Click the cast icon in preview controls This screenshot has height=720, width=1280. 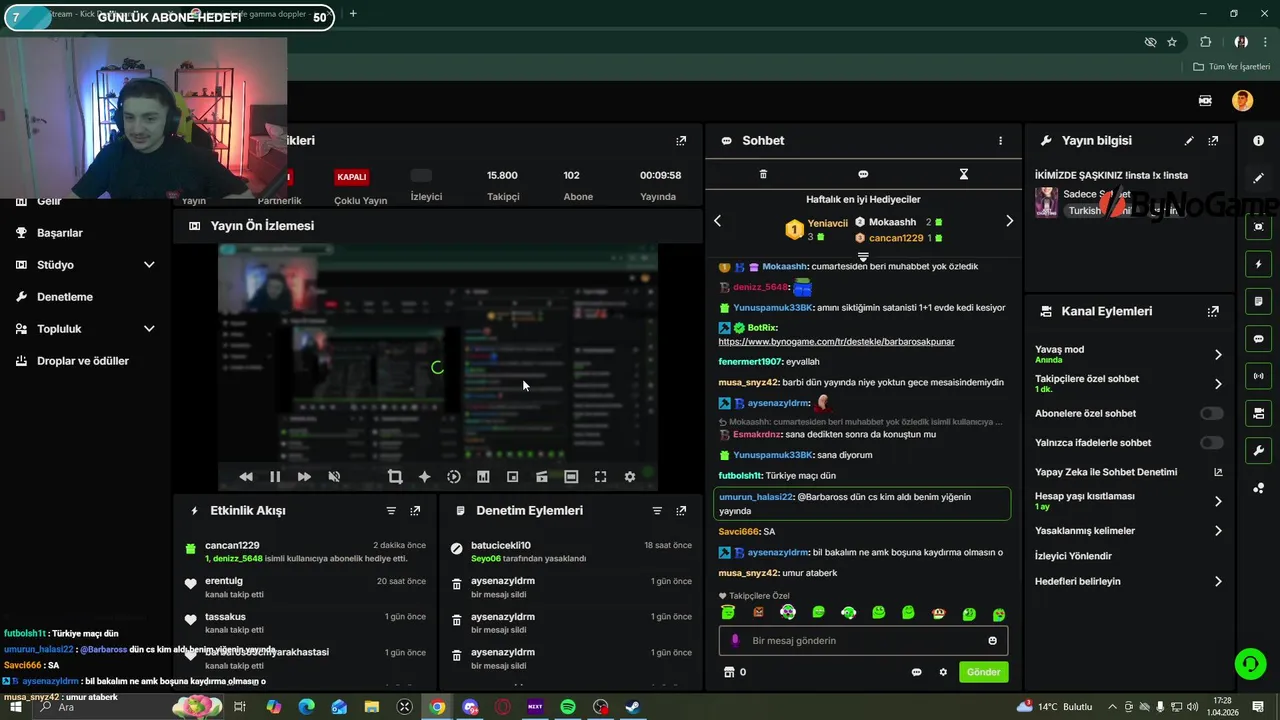(x=542, y=477)
